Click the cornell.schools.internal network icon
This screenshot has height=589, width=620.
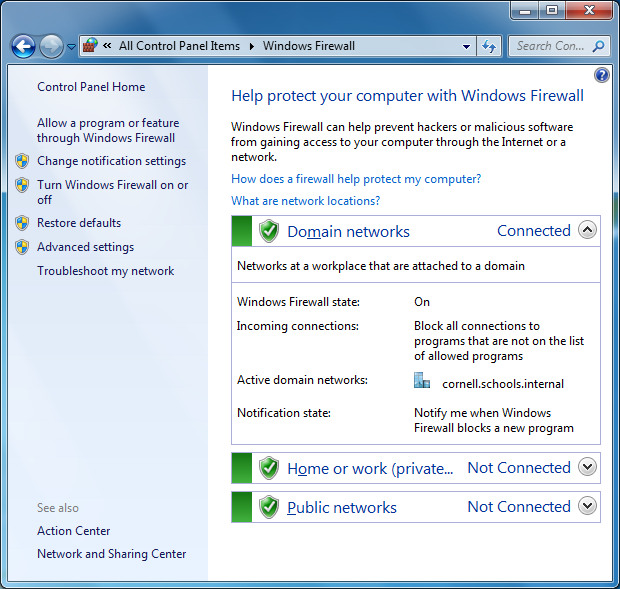422,381
